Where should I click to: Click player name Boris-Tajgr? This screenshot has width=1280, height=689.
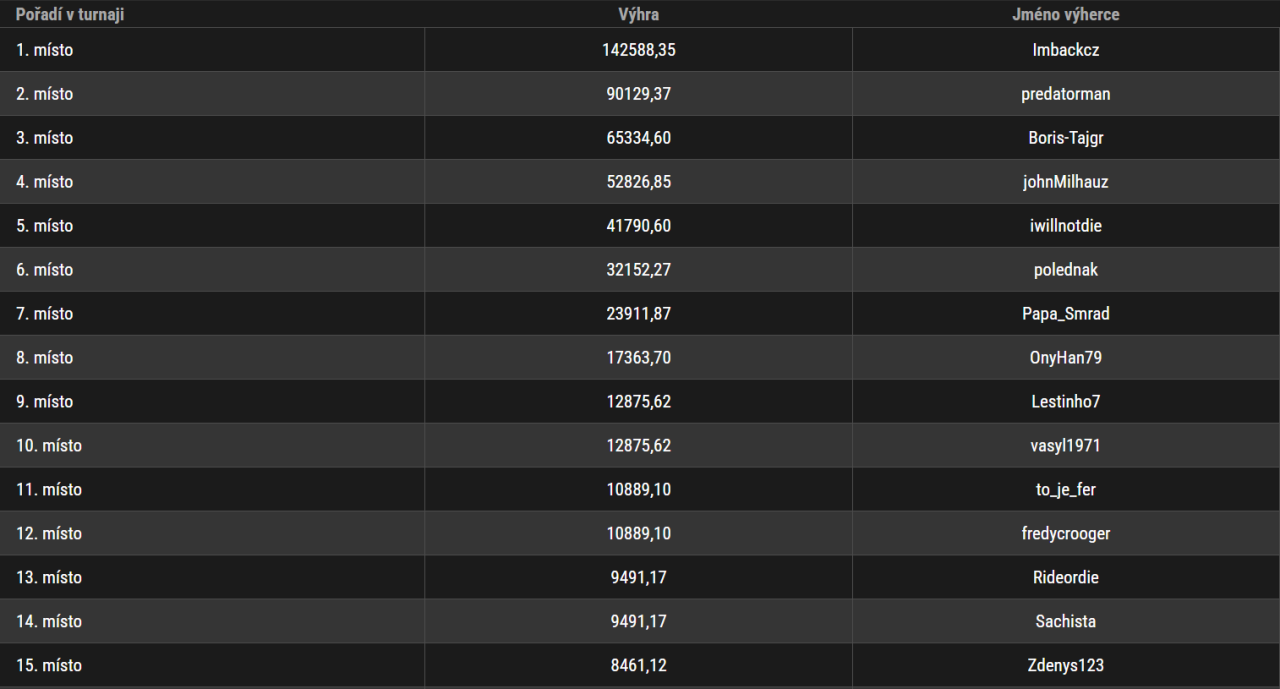coord(1066,138)
